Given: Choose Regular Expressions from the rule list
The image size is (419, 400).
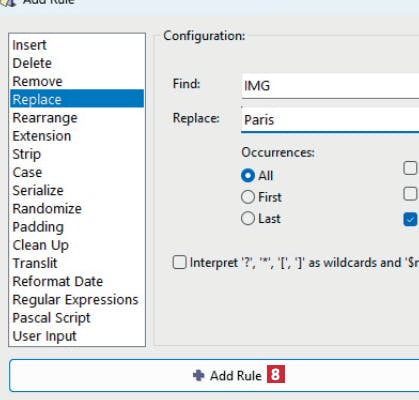Looking at the screenshot, I should pos(77,300).
